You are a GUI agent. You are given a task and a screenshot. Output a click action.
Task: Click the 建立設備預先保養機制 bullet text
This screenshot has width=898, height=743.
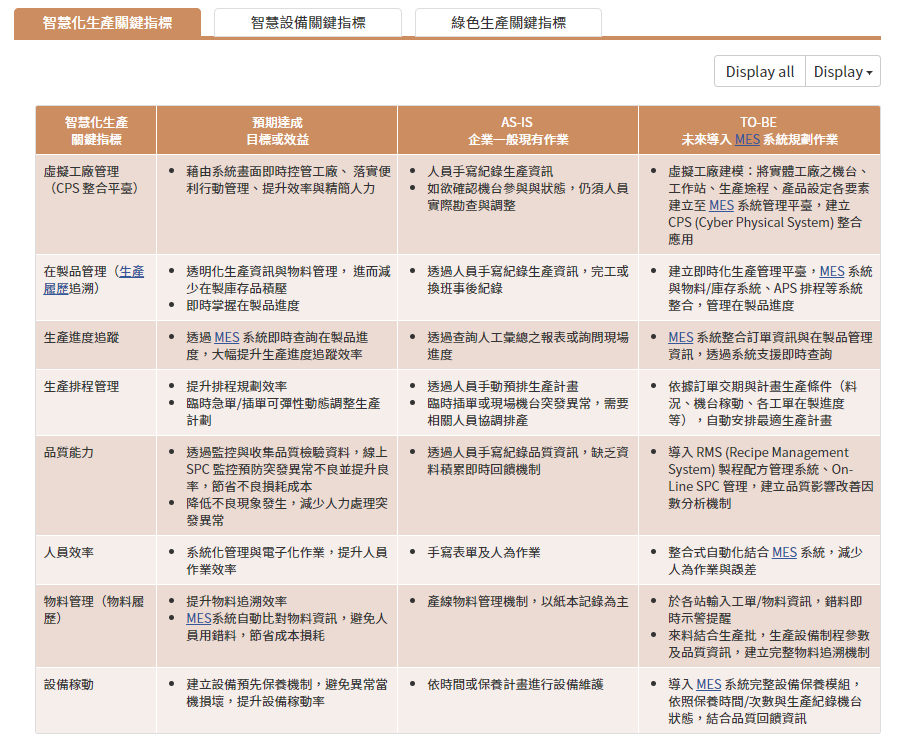pyautogui.click(x=287, y=693)
